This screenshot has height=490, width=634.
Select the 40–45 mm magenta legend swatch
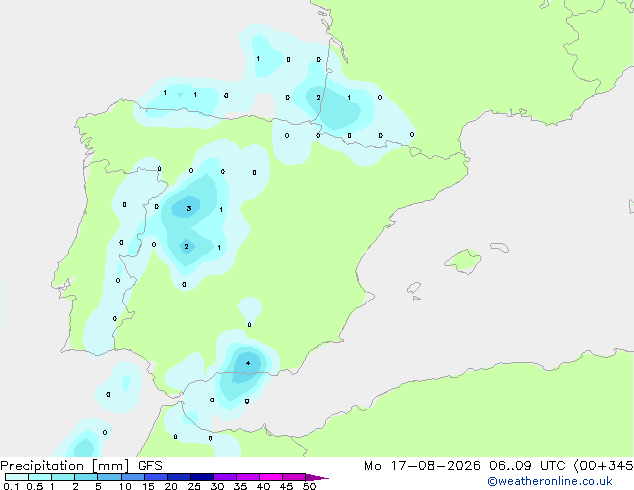pyautogui.click(x=271, y=477)
